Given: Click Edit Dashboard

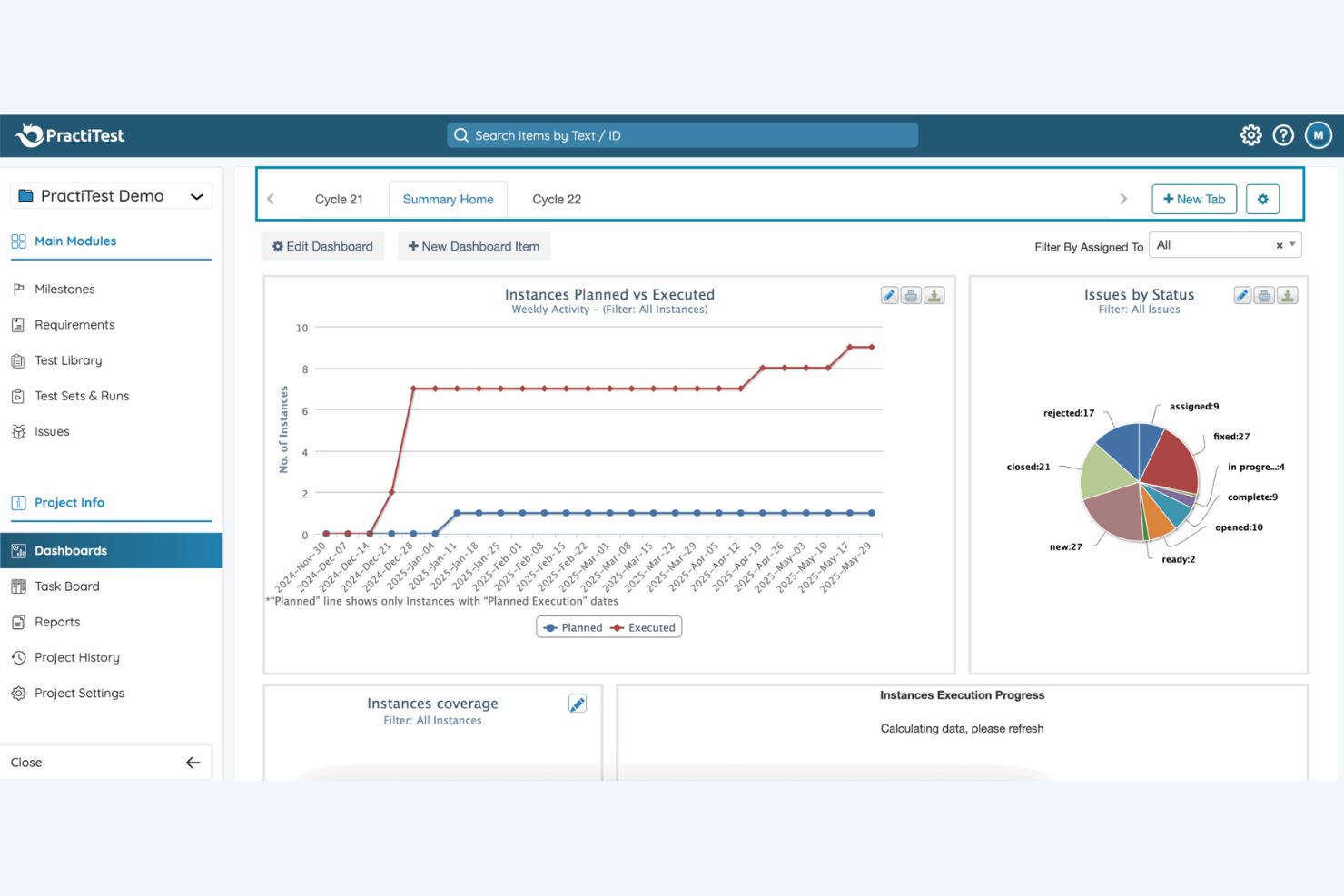Looking at the screenshot, I should pos(322,246).
